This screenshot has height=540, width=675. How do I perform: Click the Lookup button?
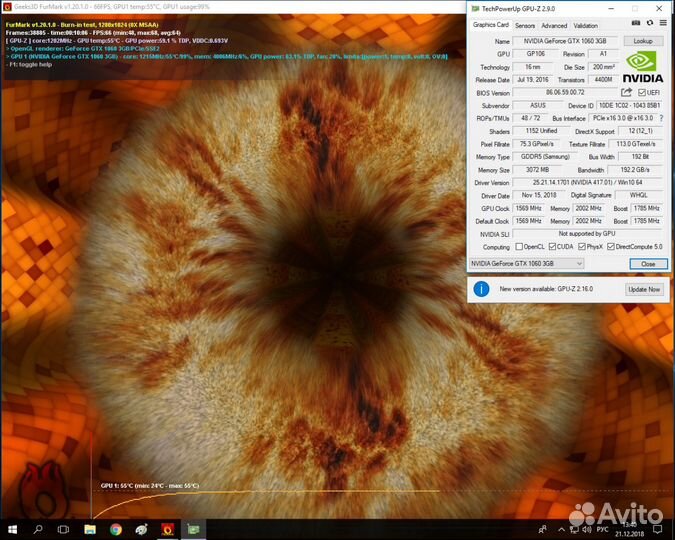[643, 41]
